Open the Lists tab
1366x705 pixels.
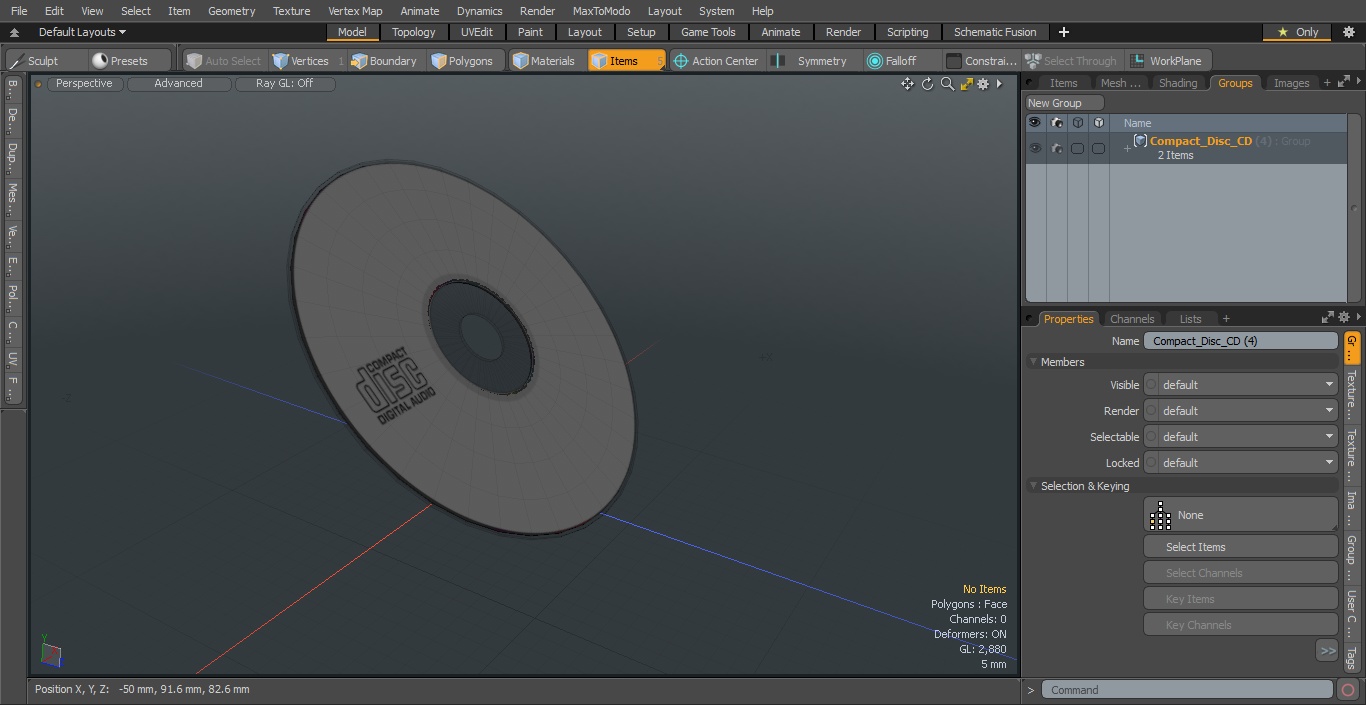(1190, 319)
